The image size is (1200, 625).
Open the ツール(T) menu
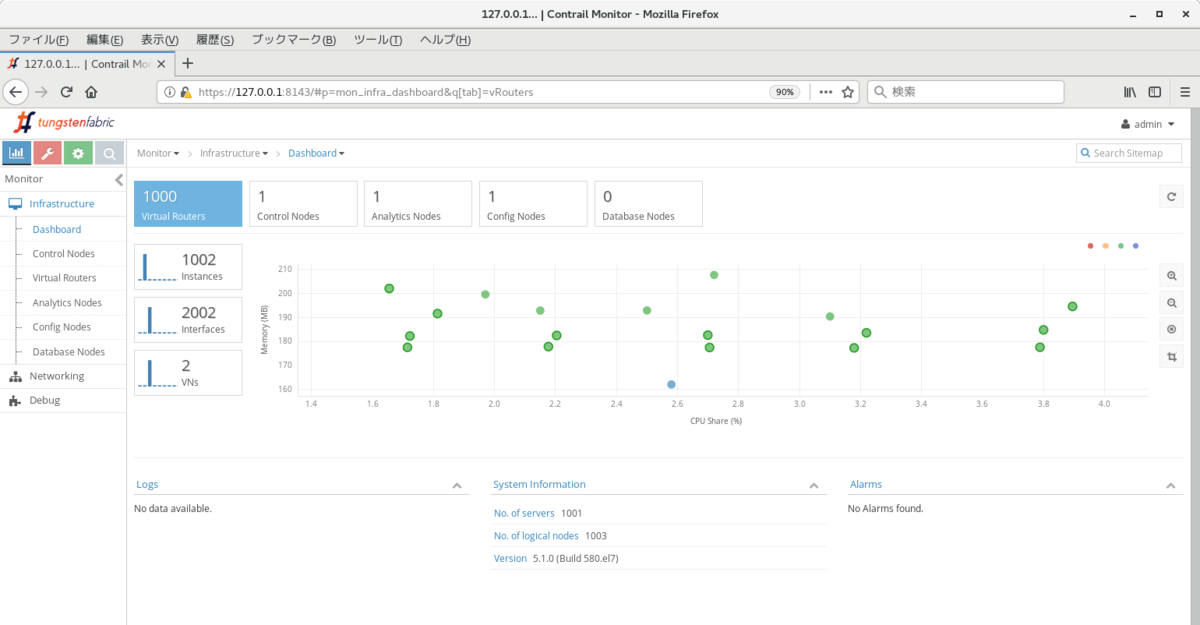point(377,39)
